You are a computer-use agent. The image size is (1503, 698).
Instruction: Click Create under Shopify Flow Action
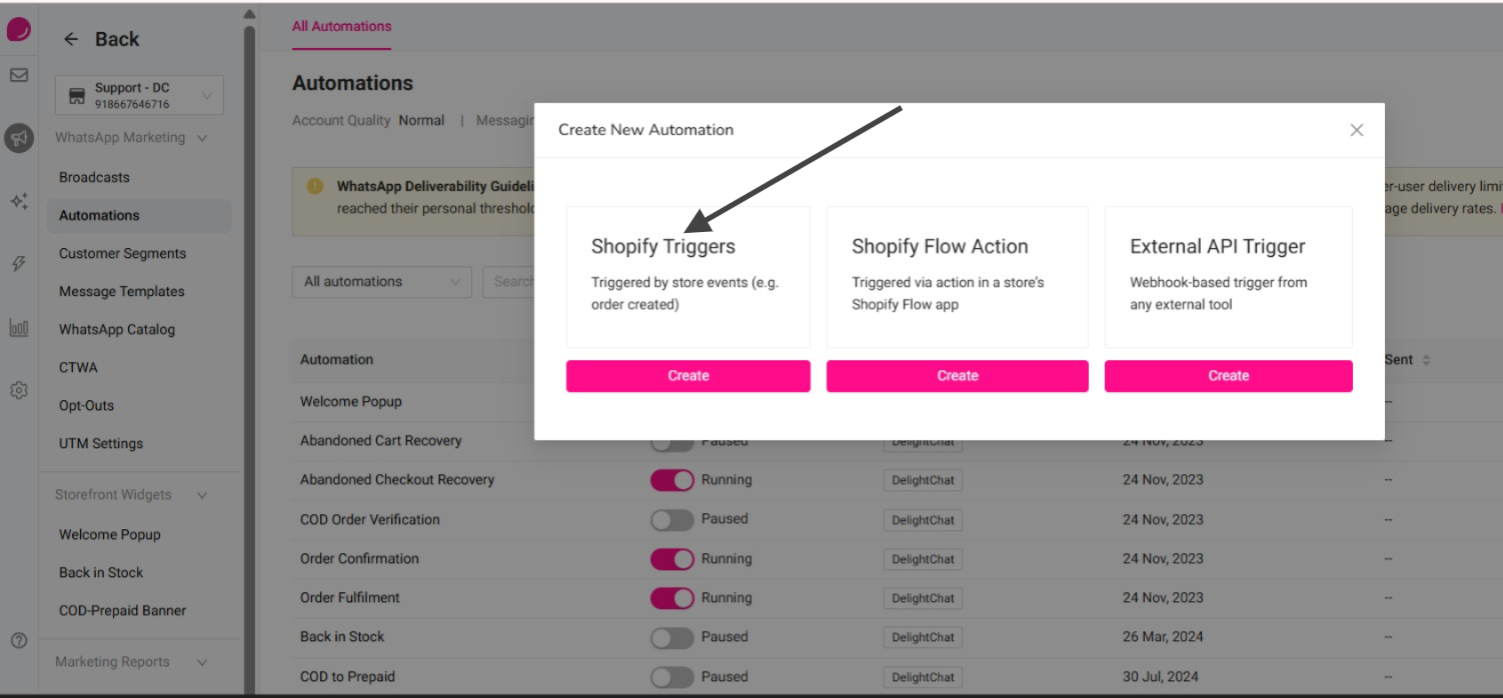(x=957, y=376)
